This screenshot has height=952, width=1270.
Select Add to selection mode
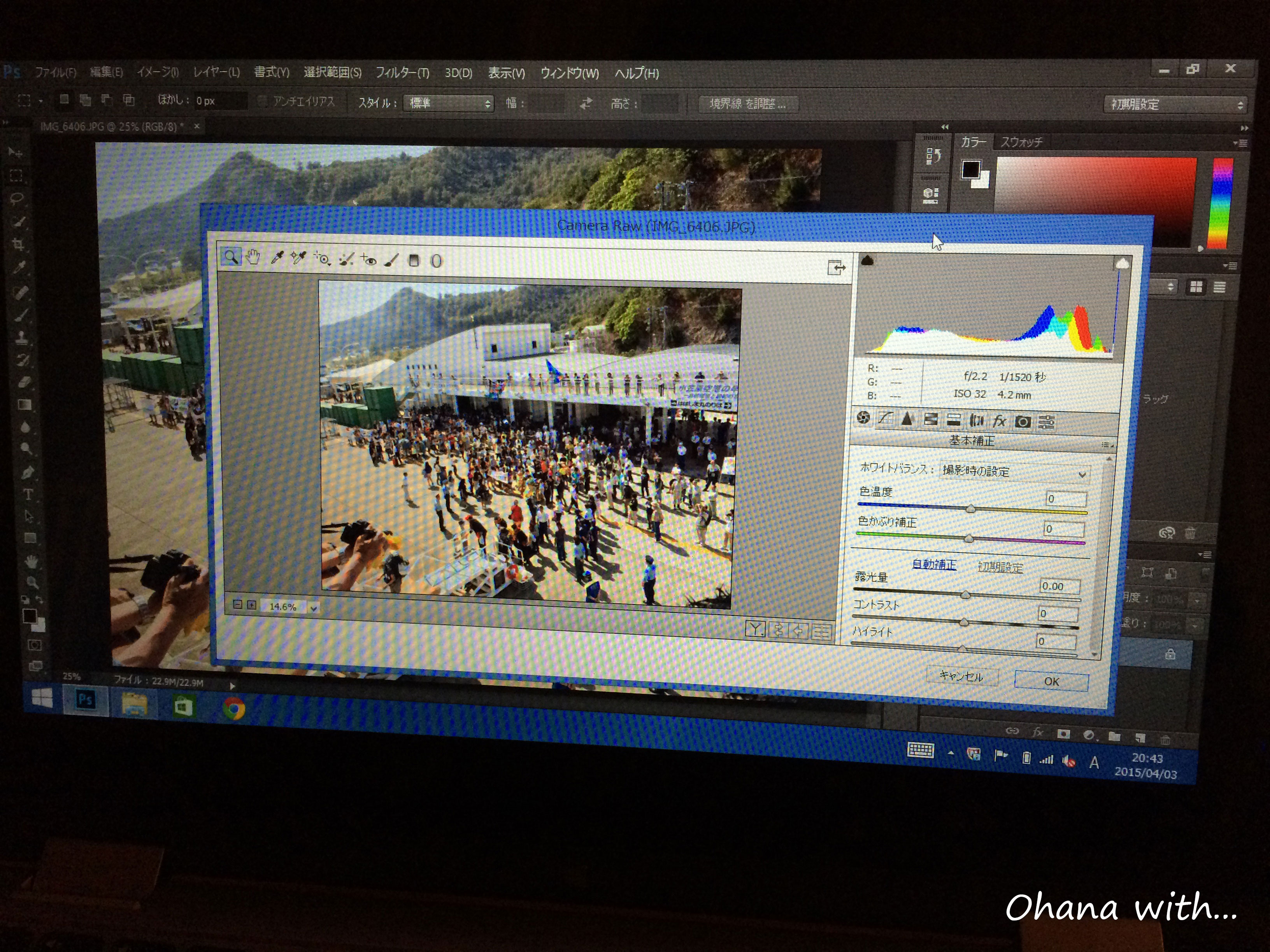86,100
